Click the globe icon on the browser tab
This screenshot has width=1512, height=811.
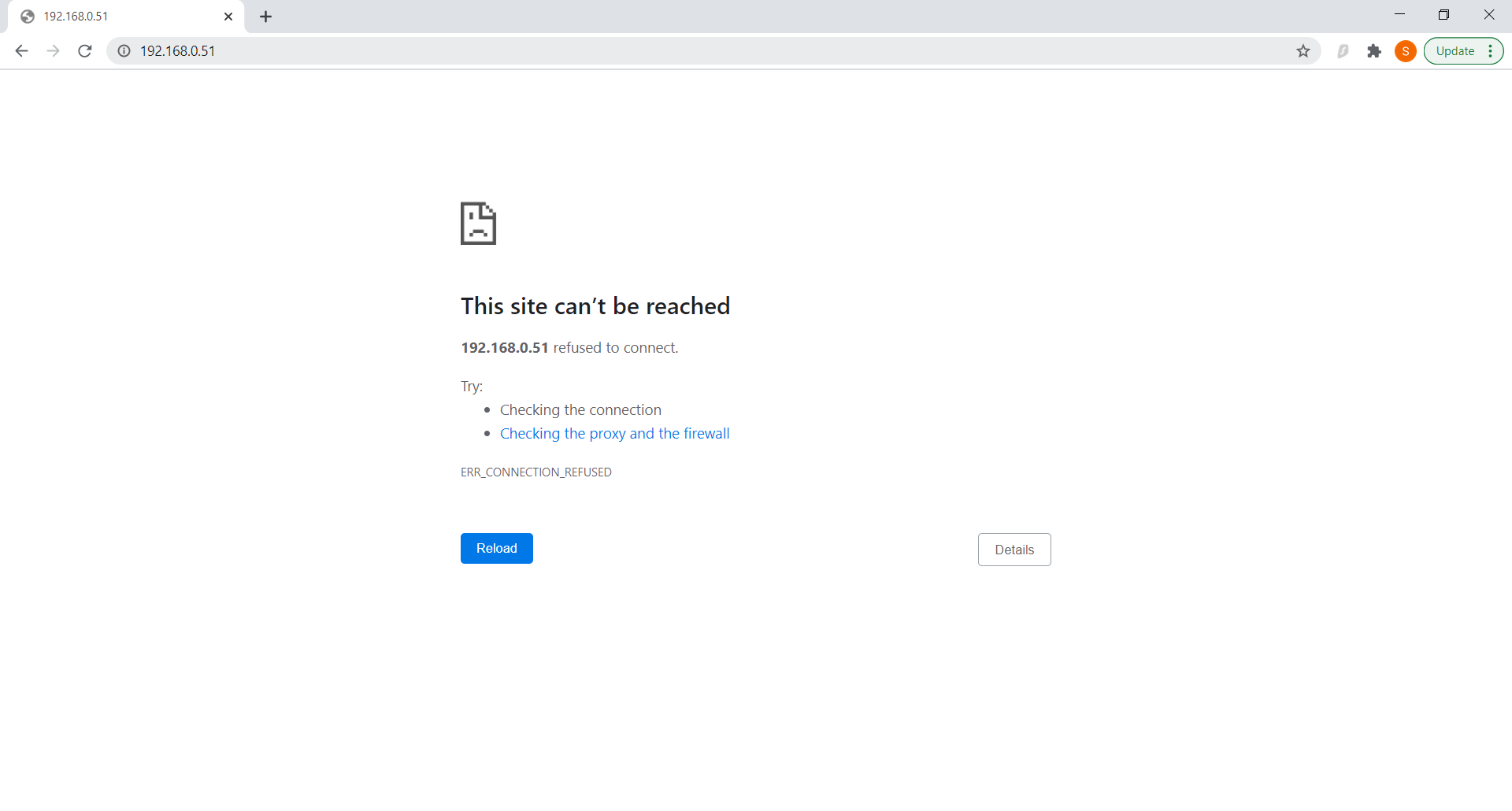[27, 16]
